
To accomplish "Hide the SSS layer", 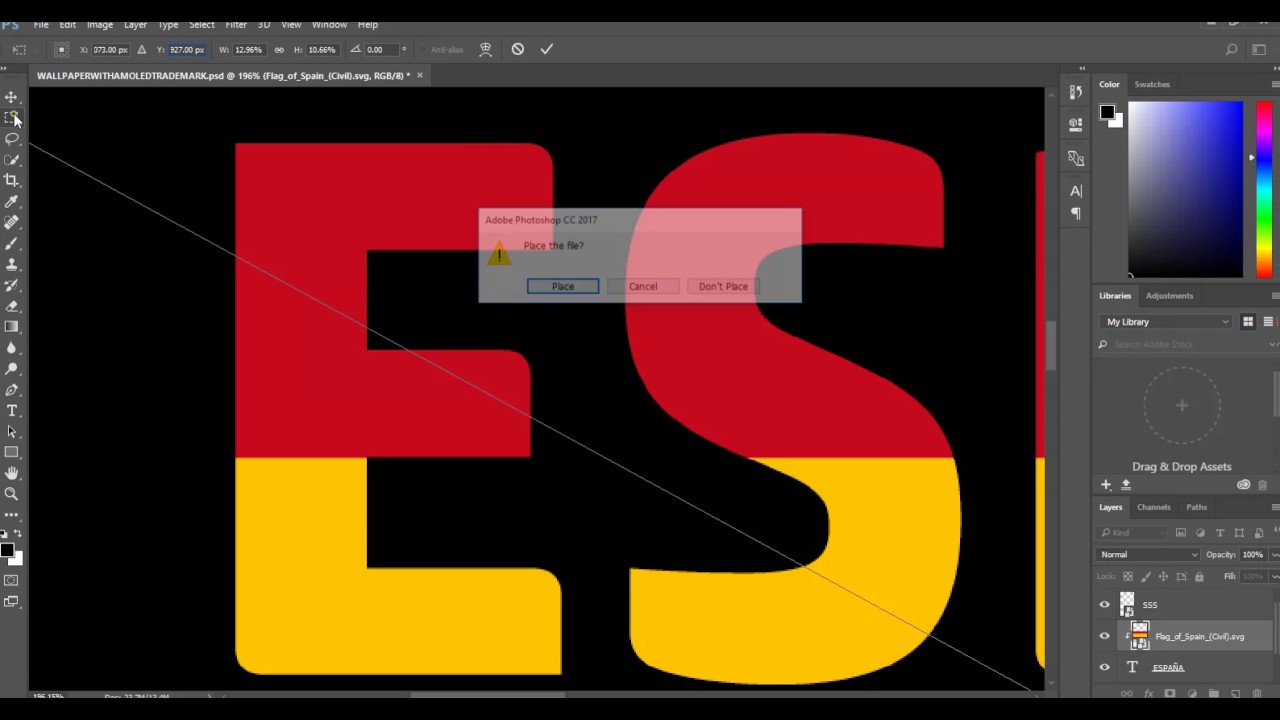I will (1104, 604).
